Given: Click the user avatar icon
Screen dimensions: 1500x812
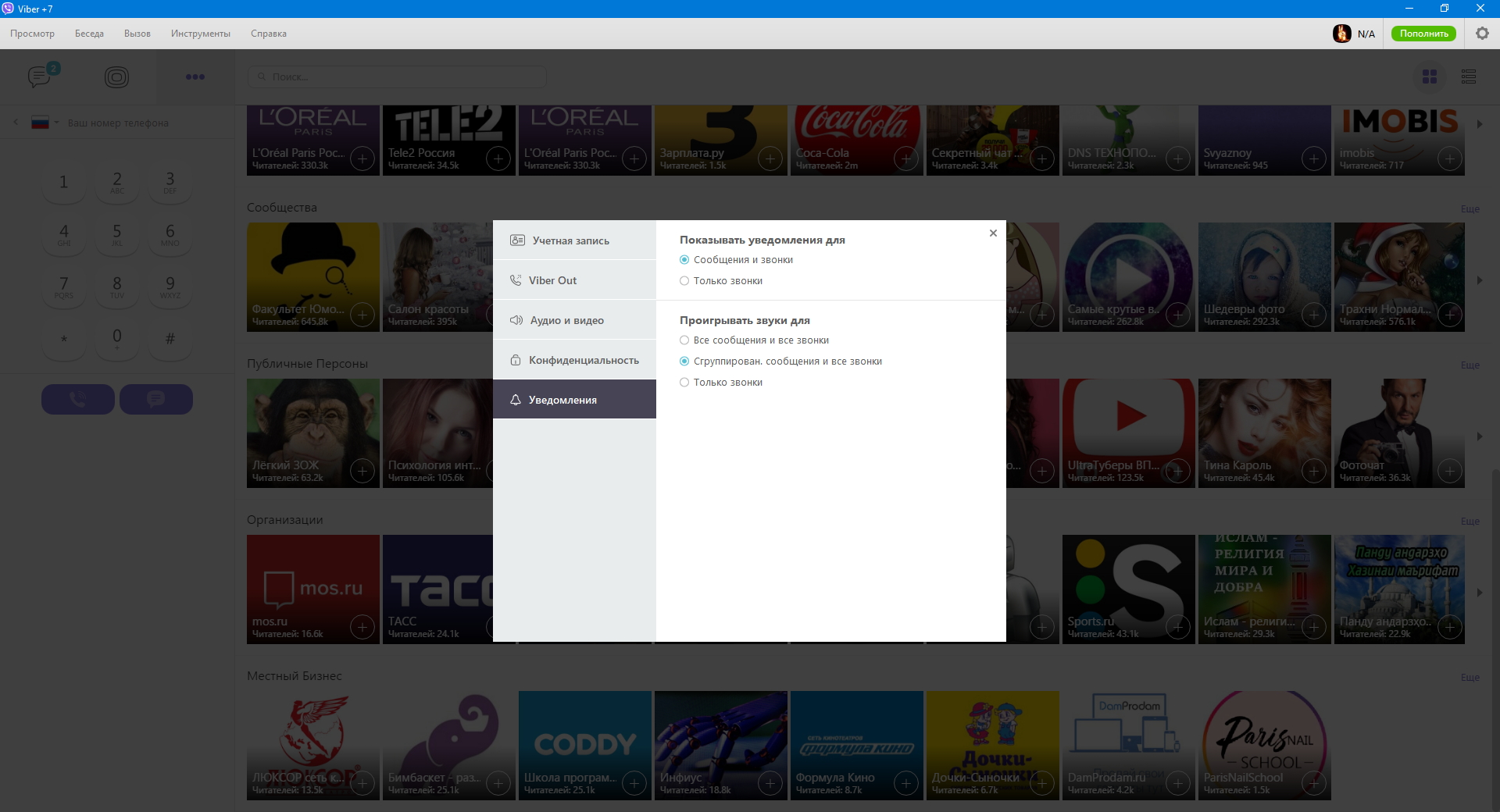Looking at the screenshot, I should click(x=1342, y=34).
